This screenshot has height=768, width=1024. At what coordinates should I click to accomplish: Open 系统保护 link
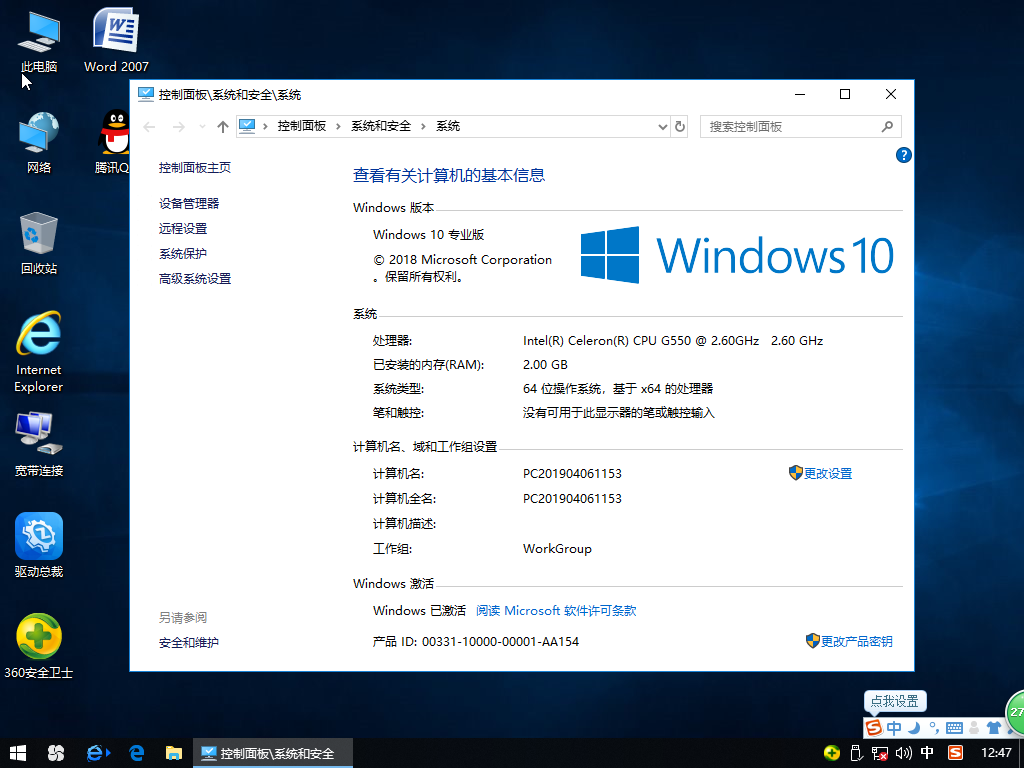point(183,253)
